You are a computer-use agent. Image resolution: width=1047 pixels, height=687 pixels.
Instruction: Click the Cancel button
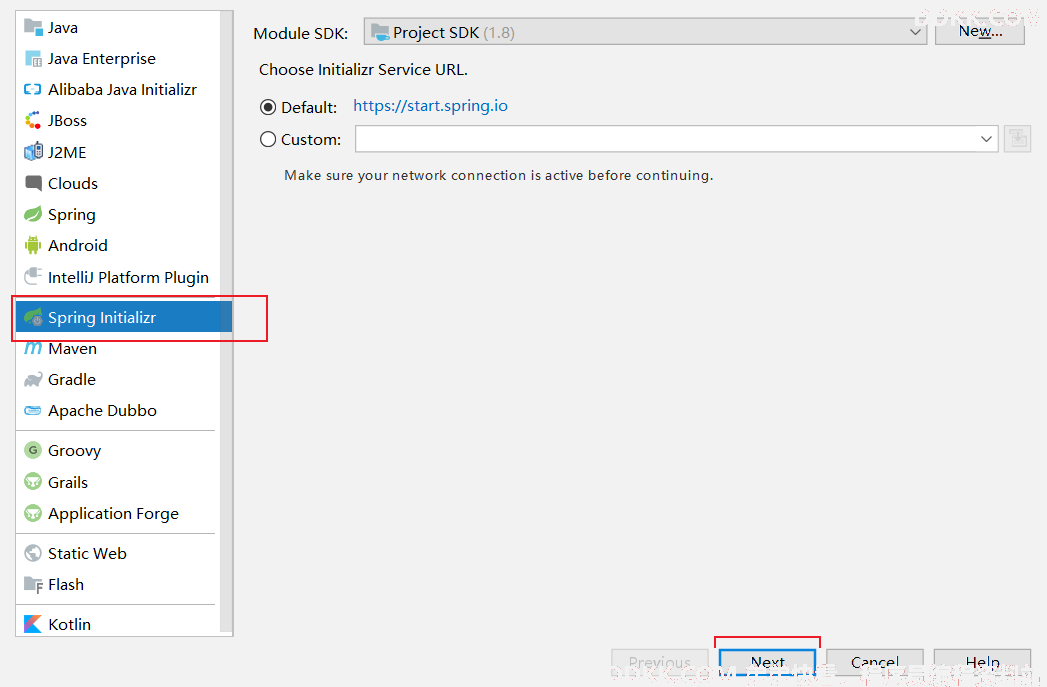tap(875, 662)
